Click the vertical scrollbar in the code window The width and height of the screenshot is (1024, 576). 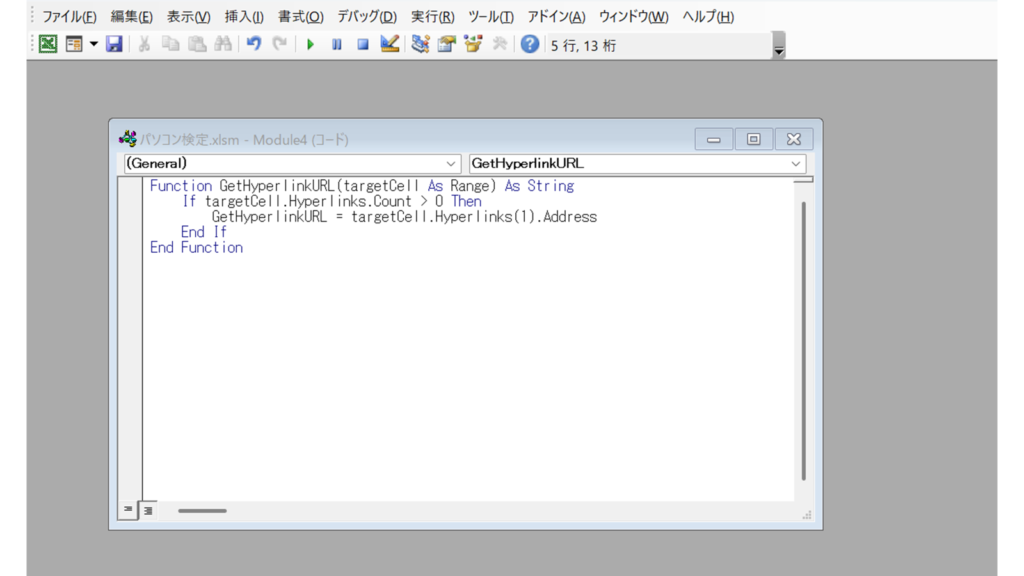803,340
